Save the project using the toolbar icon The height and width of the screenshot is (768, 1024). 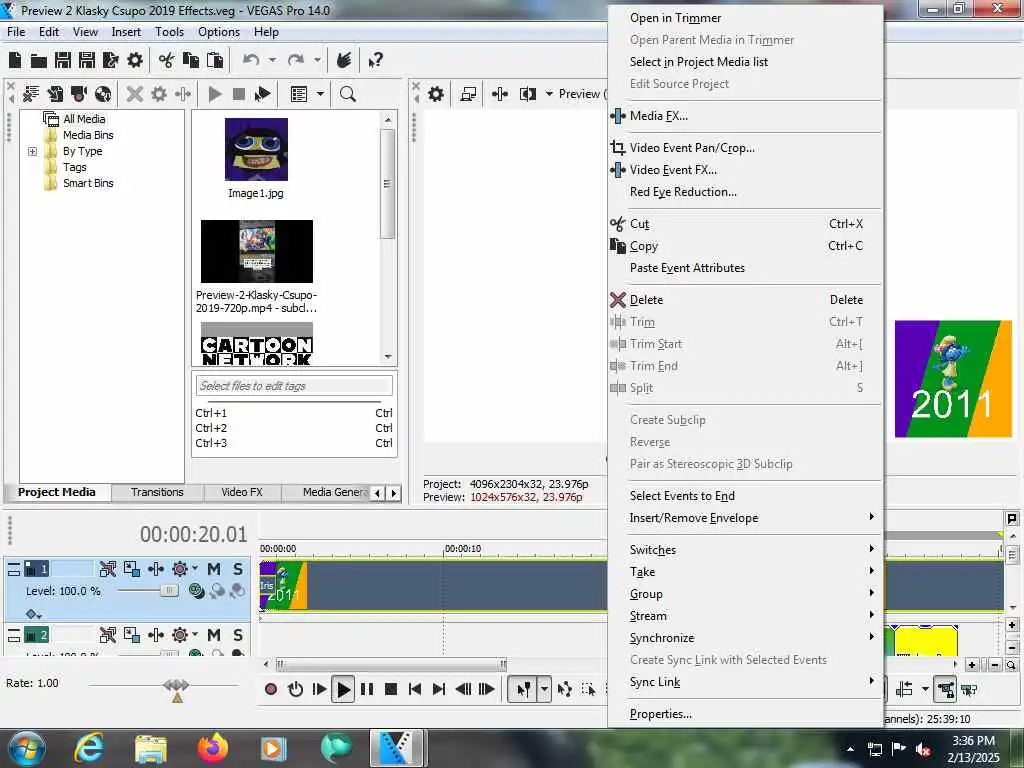[x=63, y=61]
